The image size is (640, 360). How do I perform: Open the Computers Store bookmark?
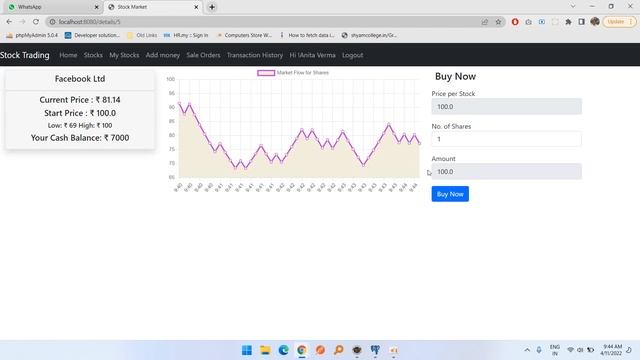click(x=244, y=36)
